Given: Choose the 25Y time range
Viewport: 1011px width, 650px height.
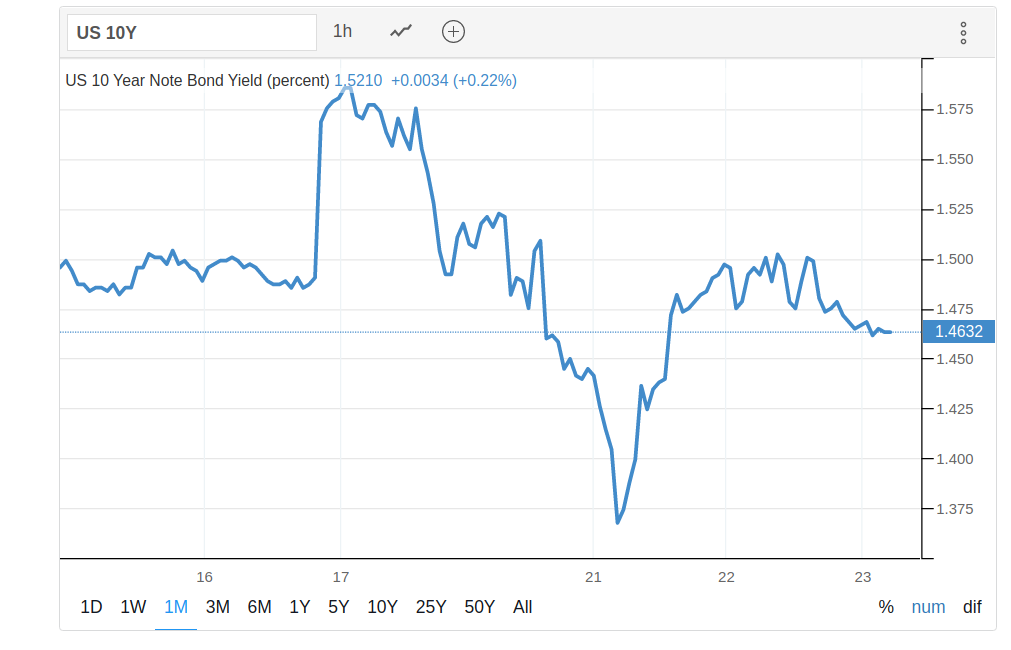Looking at the screenshot, I should pyautogui.click(x=431, y=607).
